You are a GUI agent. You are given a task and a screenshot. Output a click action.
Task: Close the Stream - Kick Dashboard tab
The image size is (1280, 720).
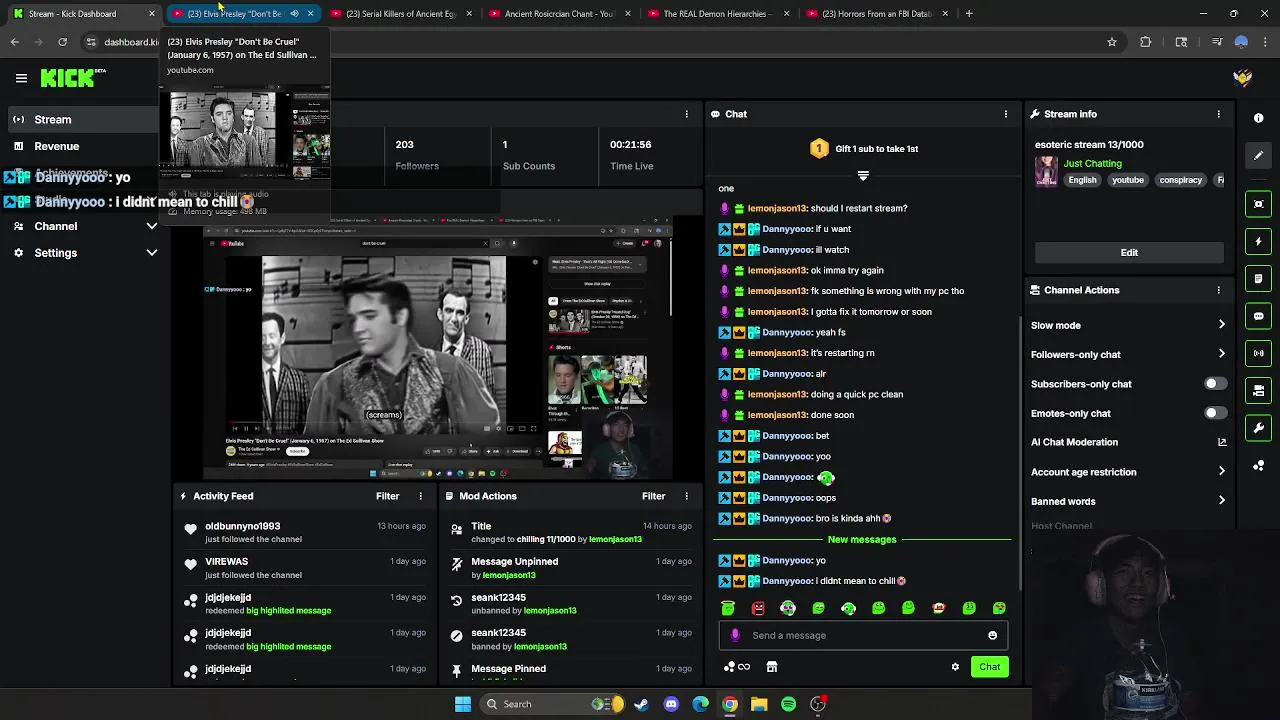152,14
